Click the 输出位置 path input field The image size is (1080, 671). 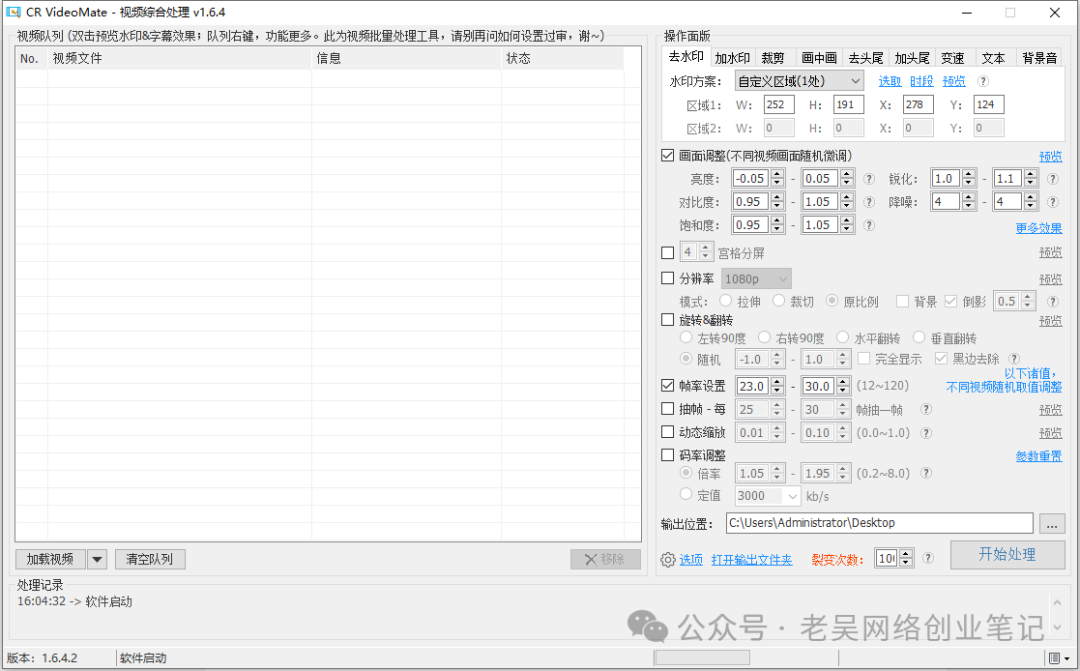(878, 523)
